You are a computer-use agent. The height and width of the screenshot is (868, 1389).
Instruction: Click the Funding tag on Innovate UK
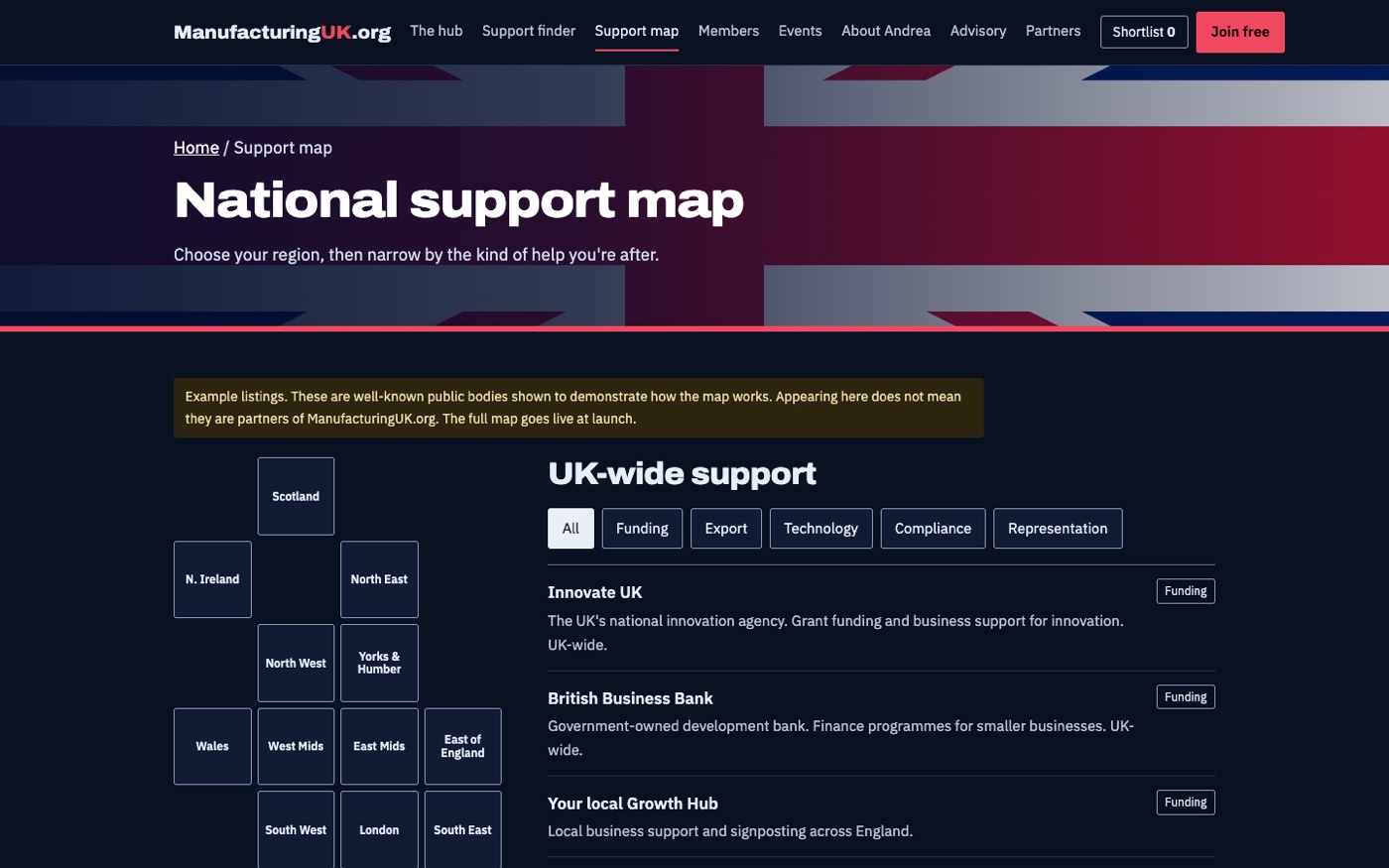pos(1186,591)
